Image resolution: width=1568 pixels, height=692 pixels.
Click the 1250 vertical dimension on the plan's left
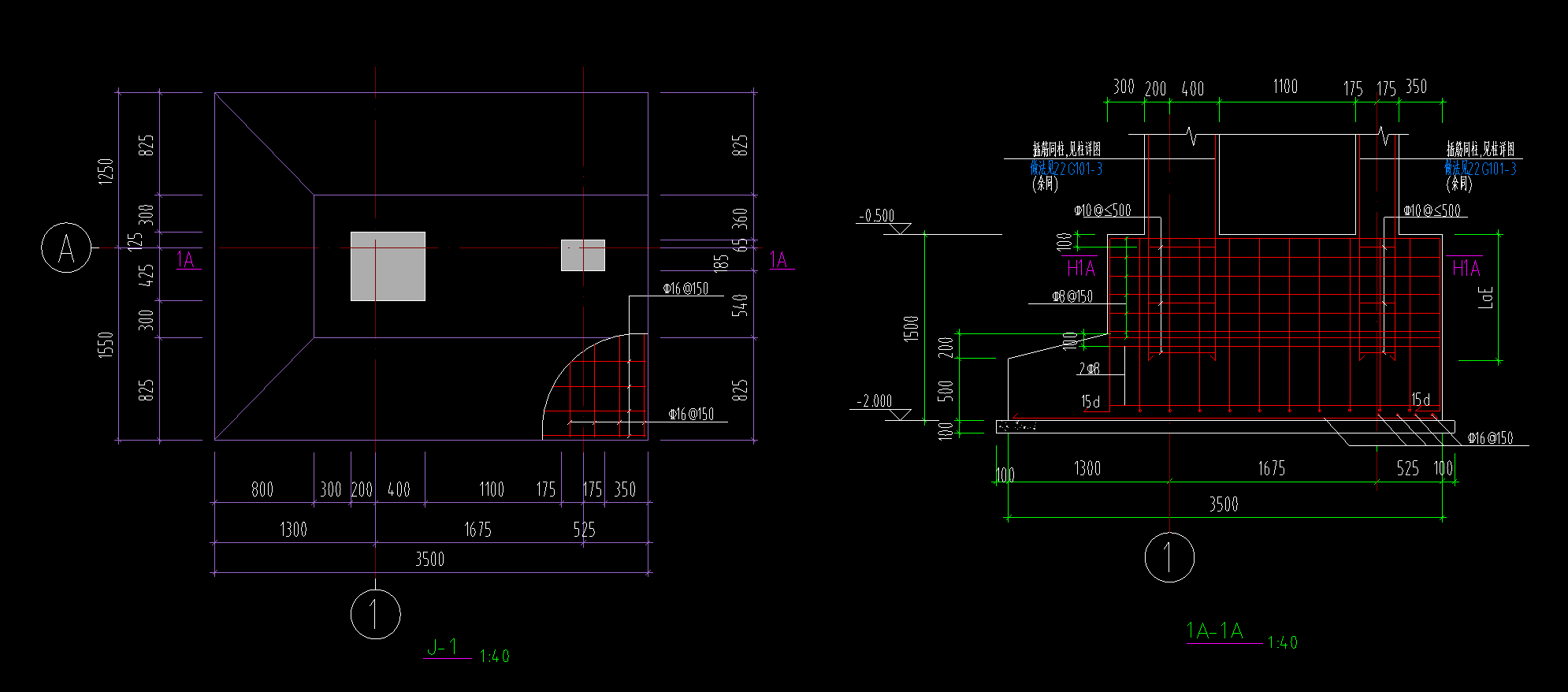[x=106, y=170]
